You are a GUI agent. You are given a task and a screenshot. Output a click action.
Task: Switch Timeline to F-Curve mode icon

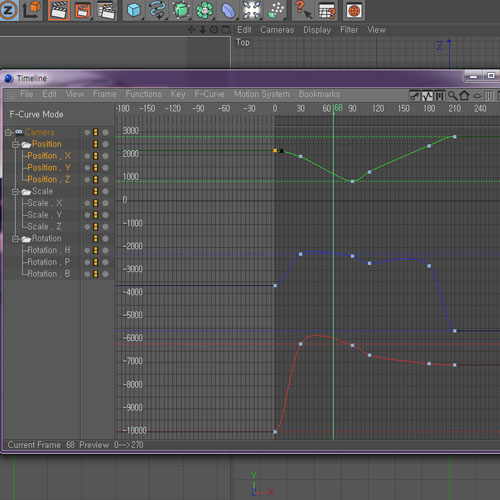(427, 96)
